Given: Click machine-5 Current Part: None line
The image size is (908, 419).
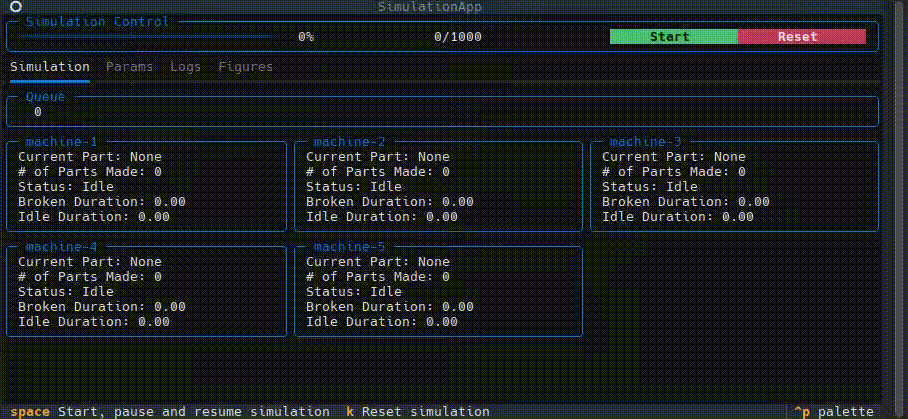Looking at the screenshot, I should 378,262.
